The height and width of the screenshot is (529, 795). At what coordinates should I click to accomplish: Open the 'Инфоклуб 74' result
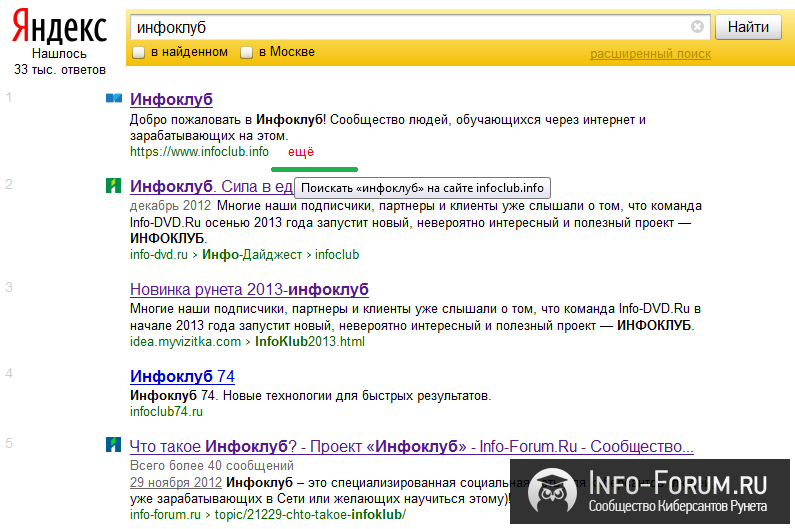pyautogui.click(x=182, y=376)
